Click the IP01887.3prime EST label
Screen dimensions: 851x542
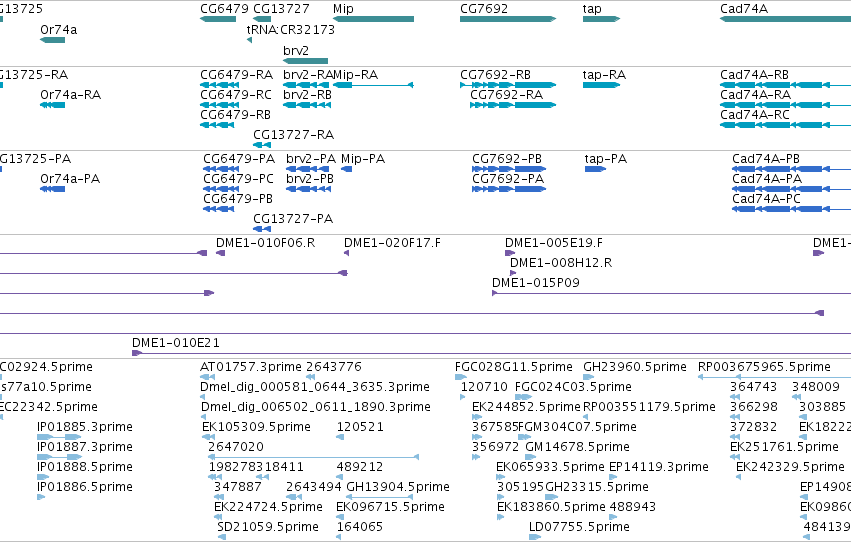[85, 447]
